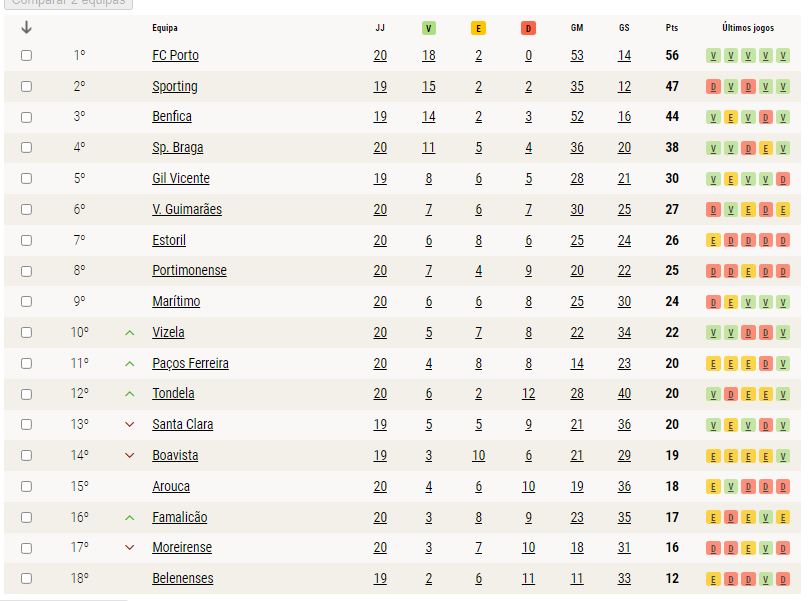Click Sporting's first red D result badge

pos(713,87)
